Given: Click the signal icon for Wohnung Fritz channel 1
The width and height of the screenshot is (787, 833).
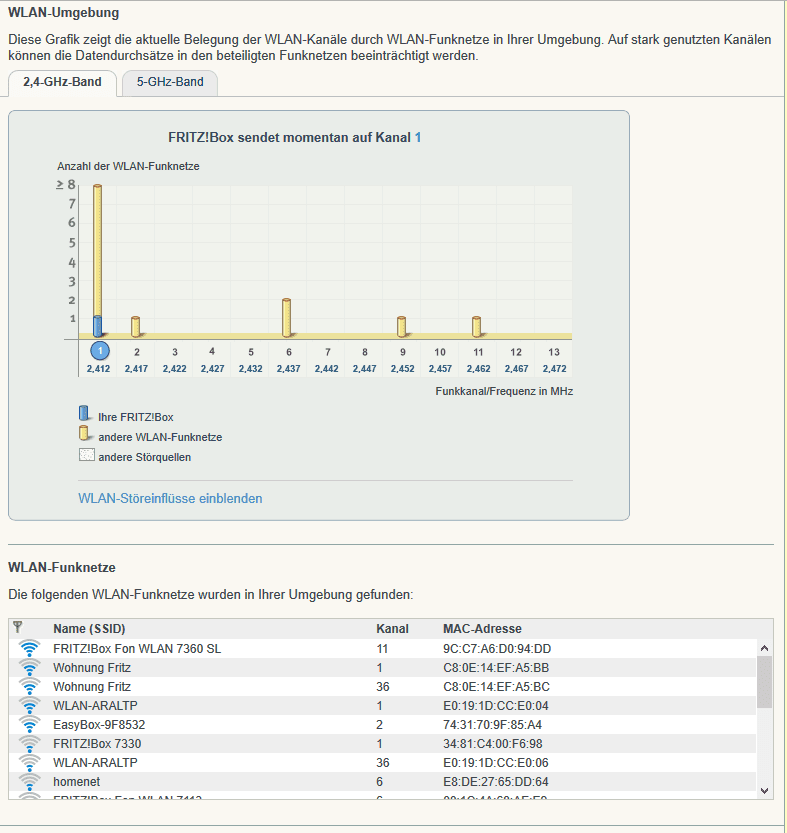Looking at the screenshot, I should coord(29,668).
